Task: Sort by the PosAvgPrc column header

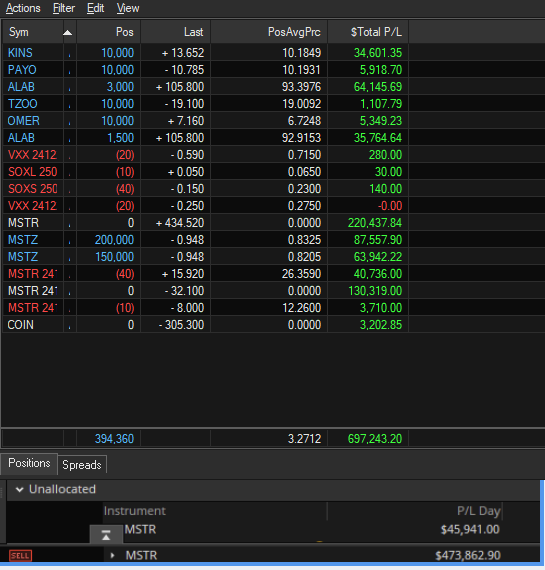Action: click(269, 32)
